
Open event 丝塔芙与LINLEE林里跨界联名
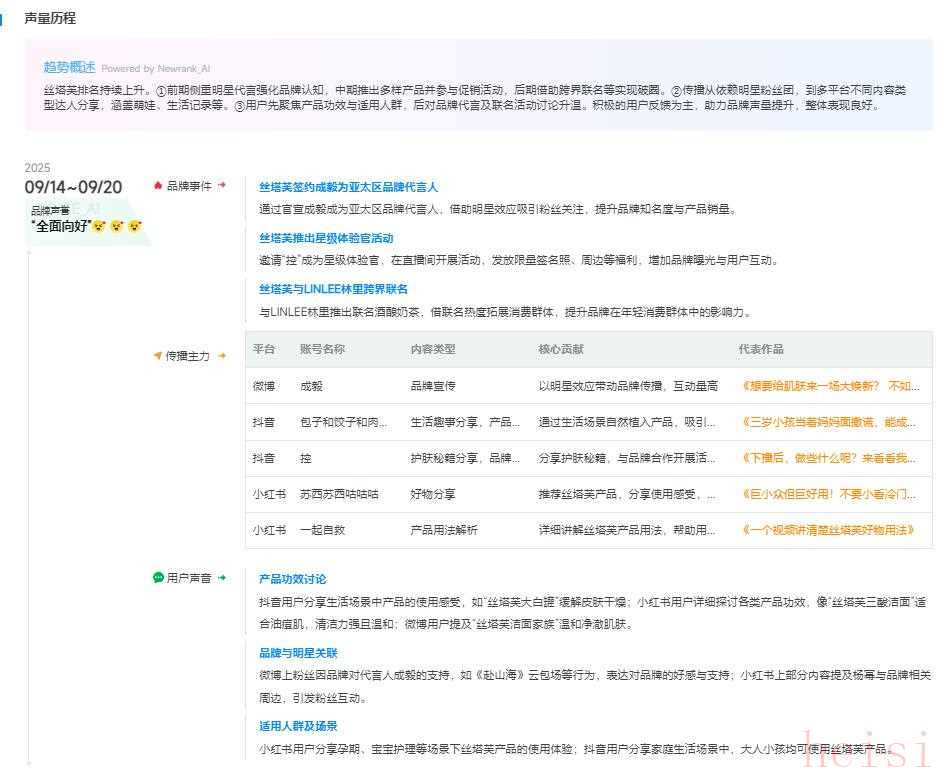(x=333, y=289)
